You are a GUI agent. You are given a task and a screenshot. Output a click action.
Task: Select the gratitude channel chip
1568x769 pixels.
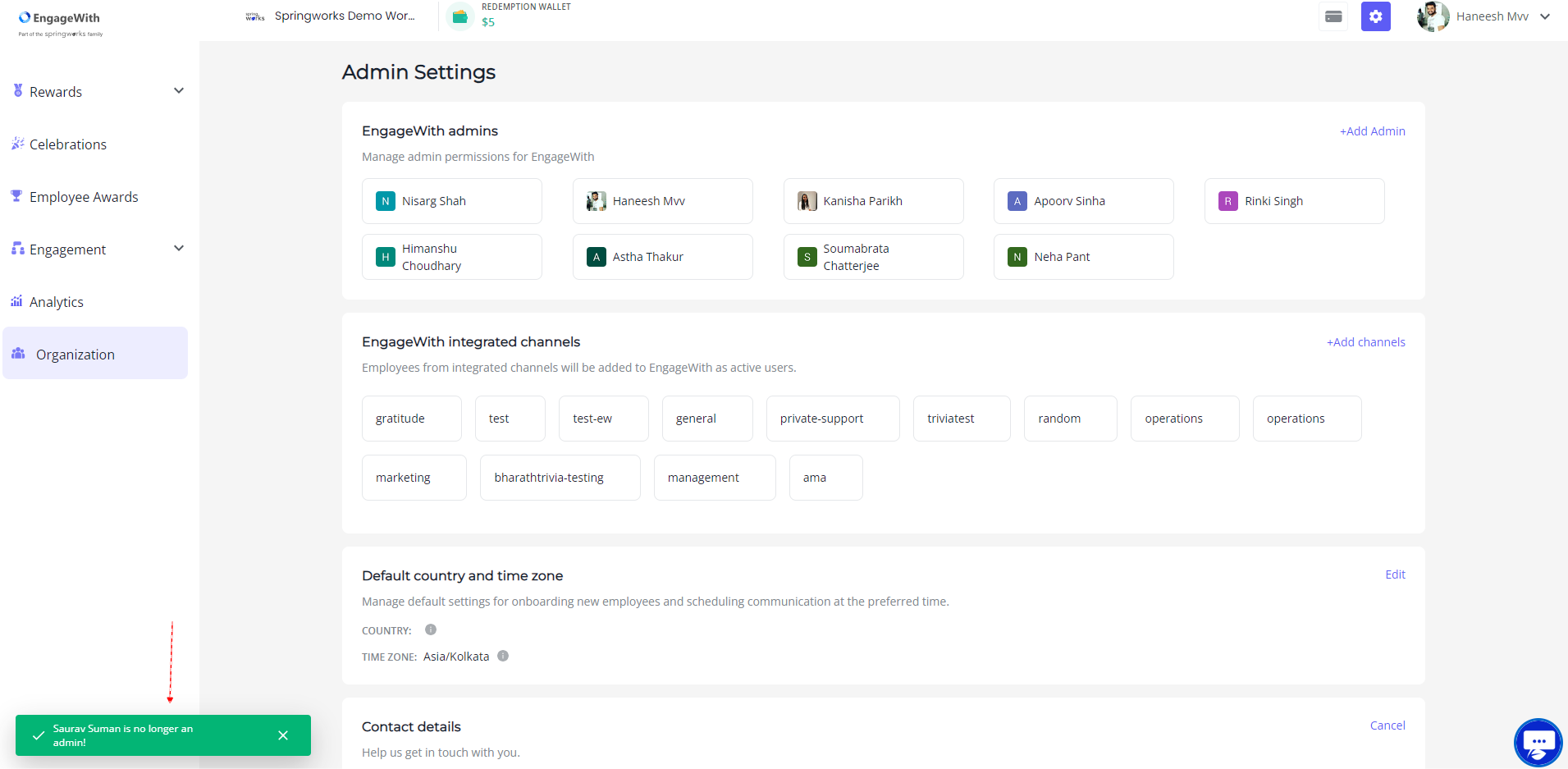tap(412, 419)
